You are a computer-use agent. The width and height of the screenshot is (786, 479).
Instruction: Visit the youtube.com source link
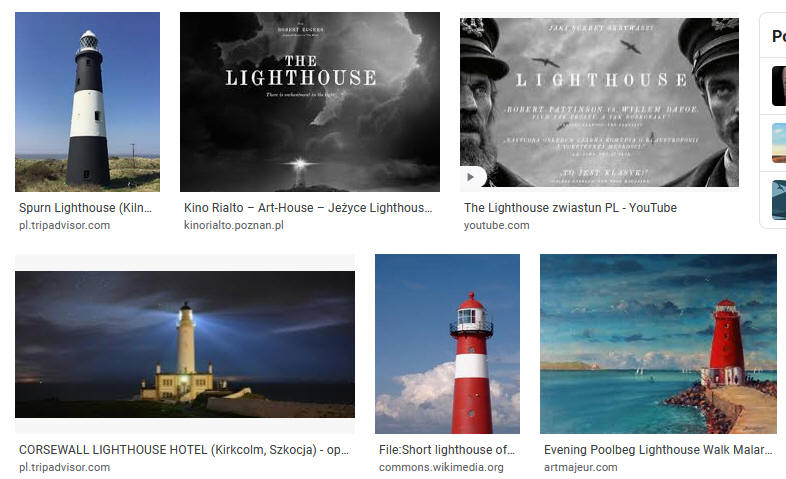(496, 225)
